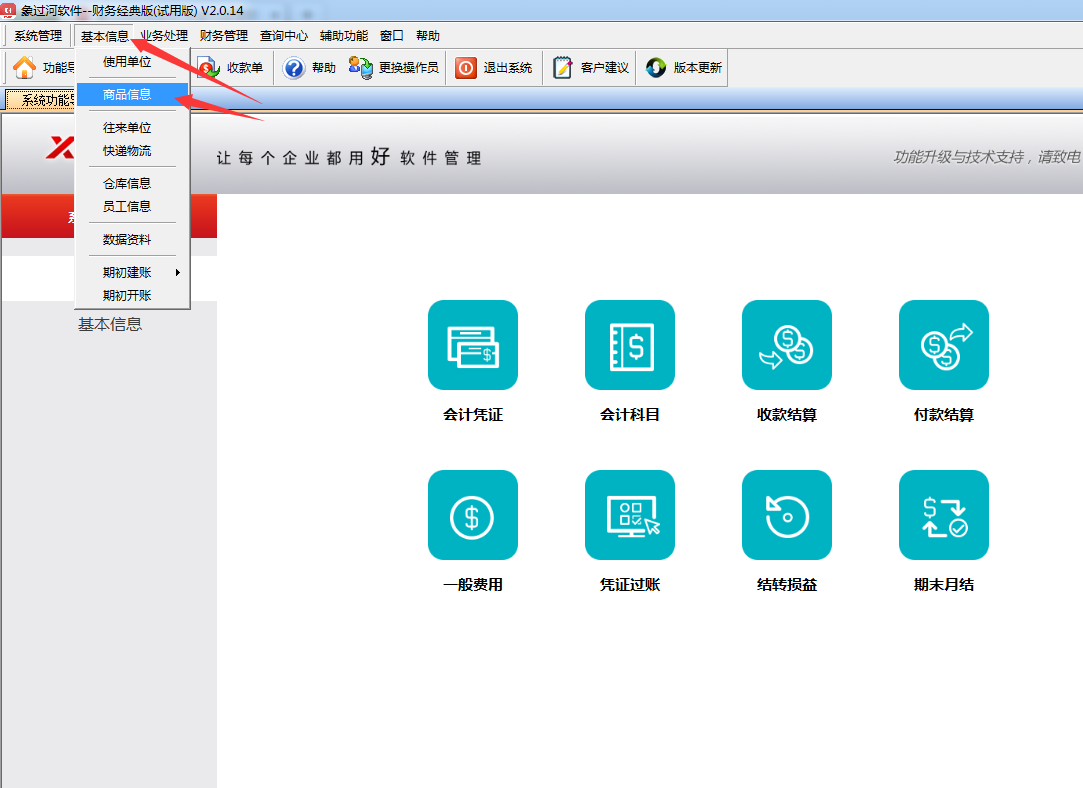Click the 帮助 toolbar label
The width and height of the screenshot is (1083, 788).
click(324, 68)
